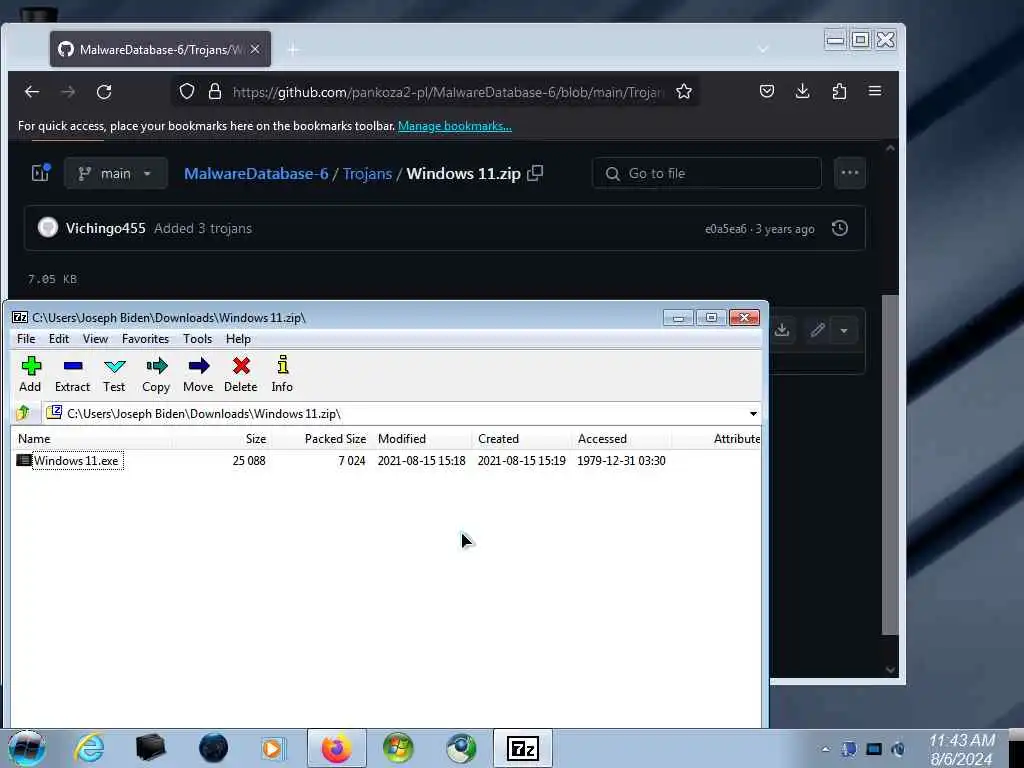Expand the 7-Zip address path dropdown
The image size is (1024, 768).
[x=753, y=413]
